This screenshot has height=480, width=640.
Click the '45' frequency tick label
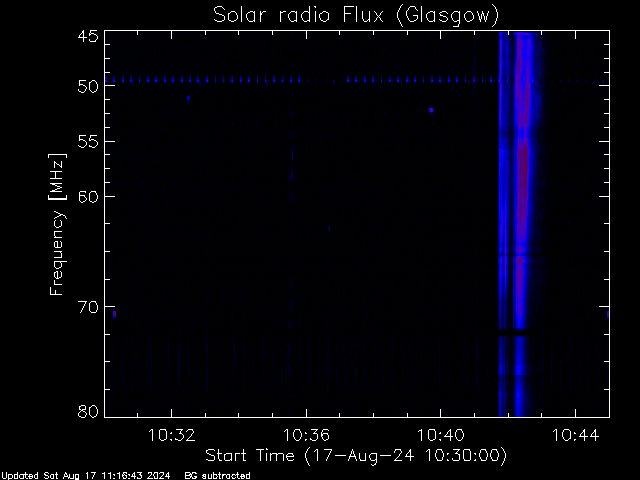(x=88, y=36)
